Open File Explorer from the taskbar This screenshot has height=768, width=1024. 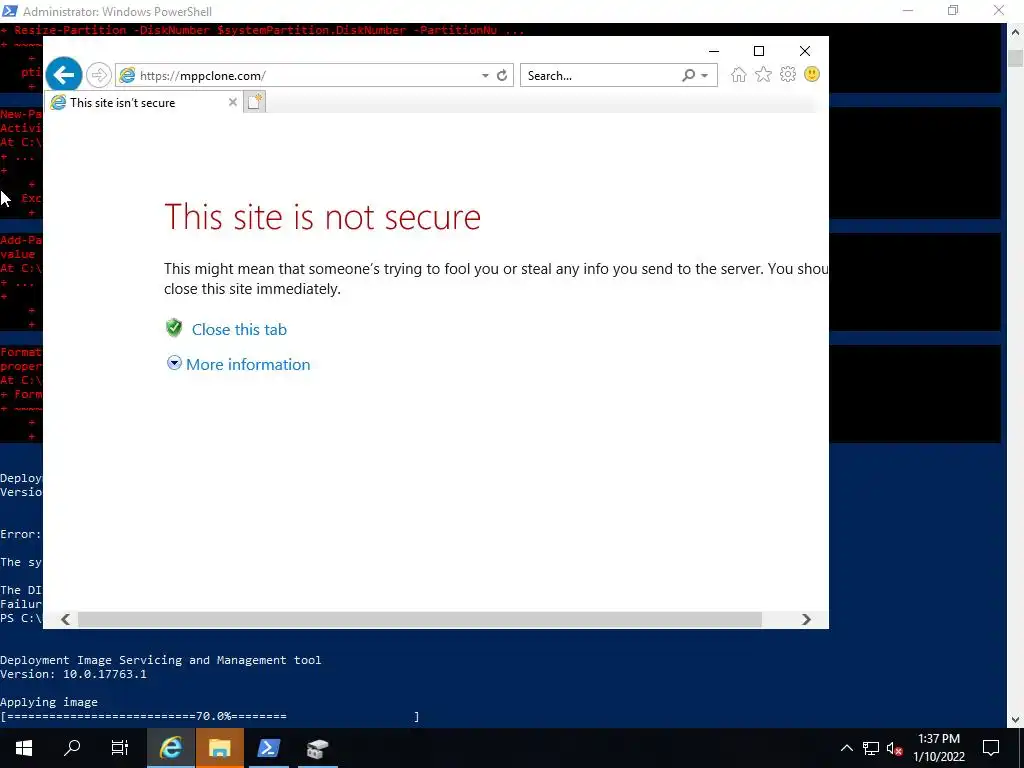tap(219, 748)
